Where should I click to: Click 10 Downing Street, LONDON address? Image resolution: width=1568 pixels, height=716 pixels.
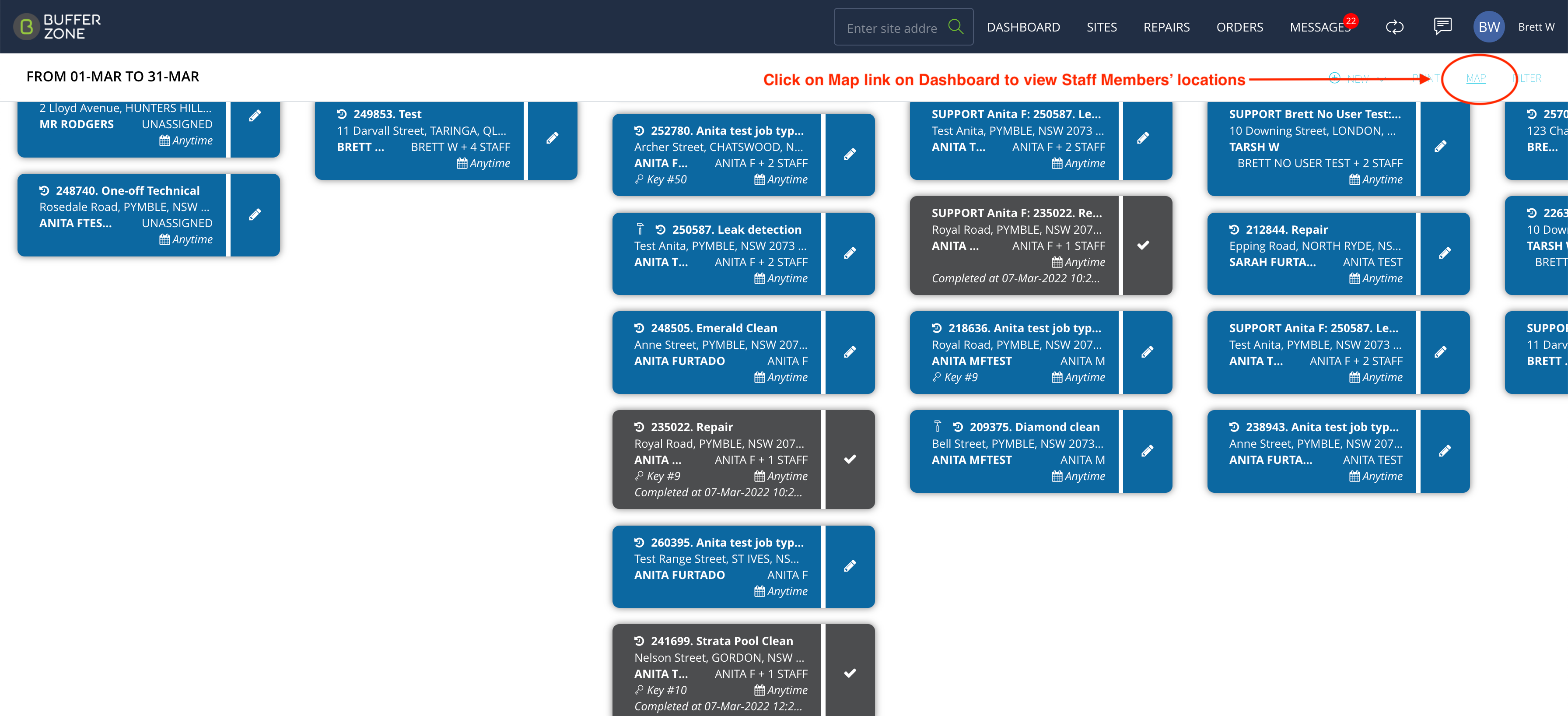(1312, 130)
